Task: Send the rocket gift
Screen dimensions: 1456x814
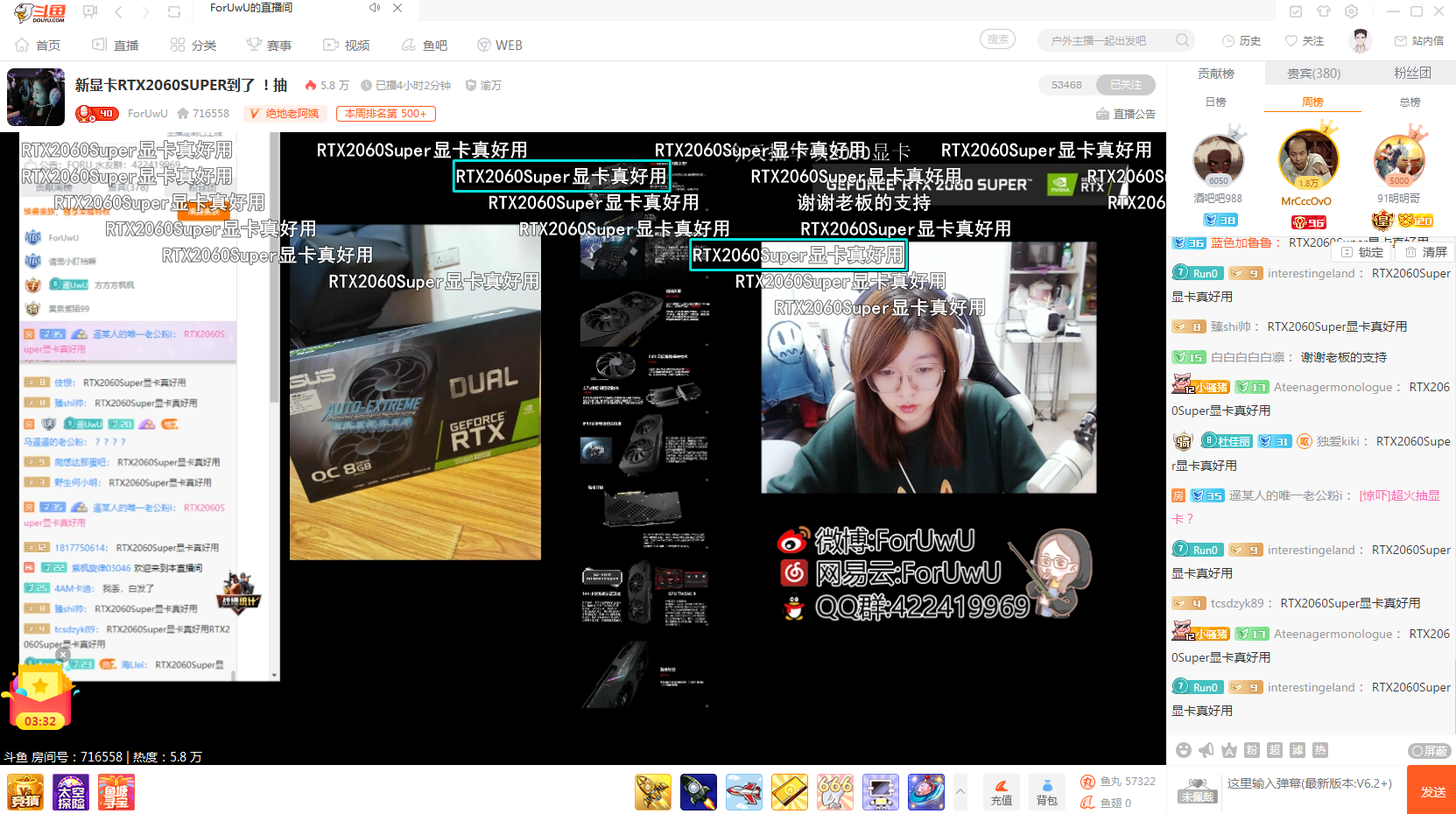Action: coord(699,792)
